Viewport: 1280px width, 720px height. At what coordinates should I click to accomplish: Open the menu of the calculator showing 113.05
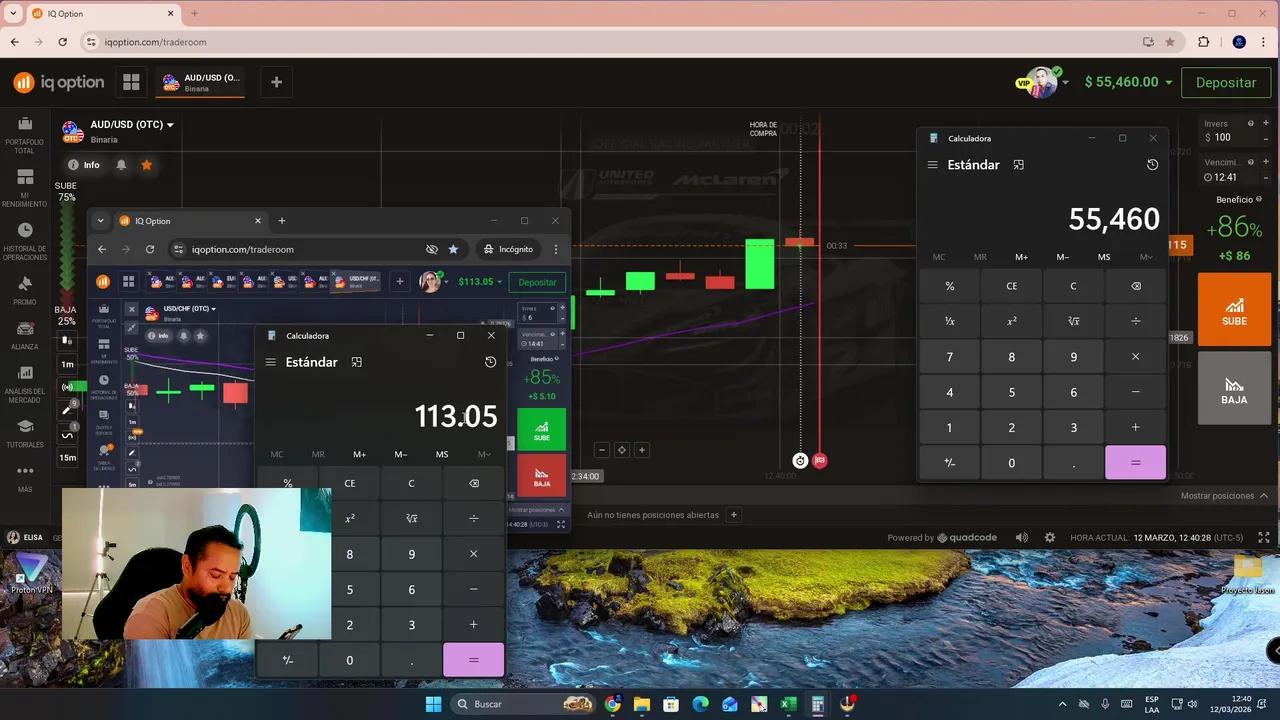point(270,362)
